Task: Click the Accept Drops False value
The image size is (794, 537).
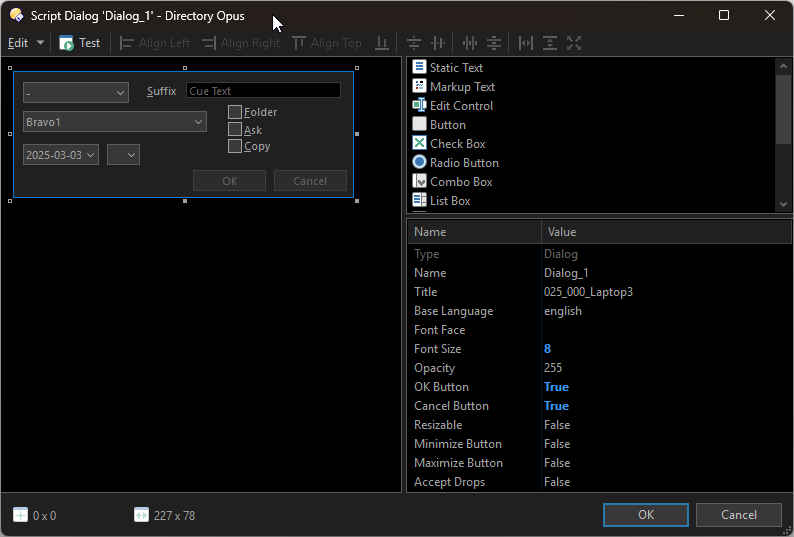Action: click(x=557, y=482)
